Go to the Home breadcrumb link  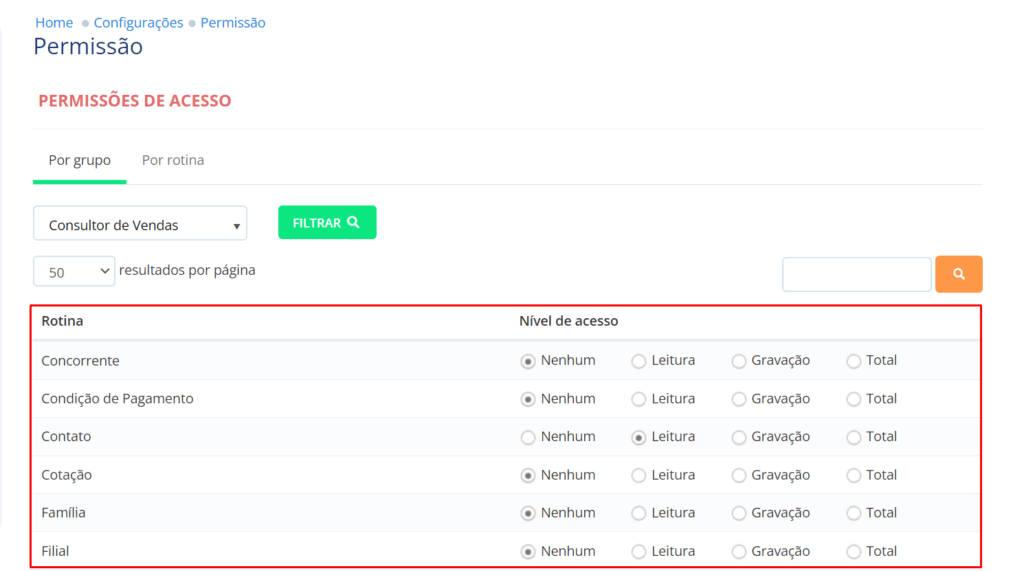click(54, 22)
